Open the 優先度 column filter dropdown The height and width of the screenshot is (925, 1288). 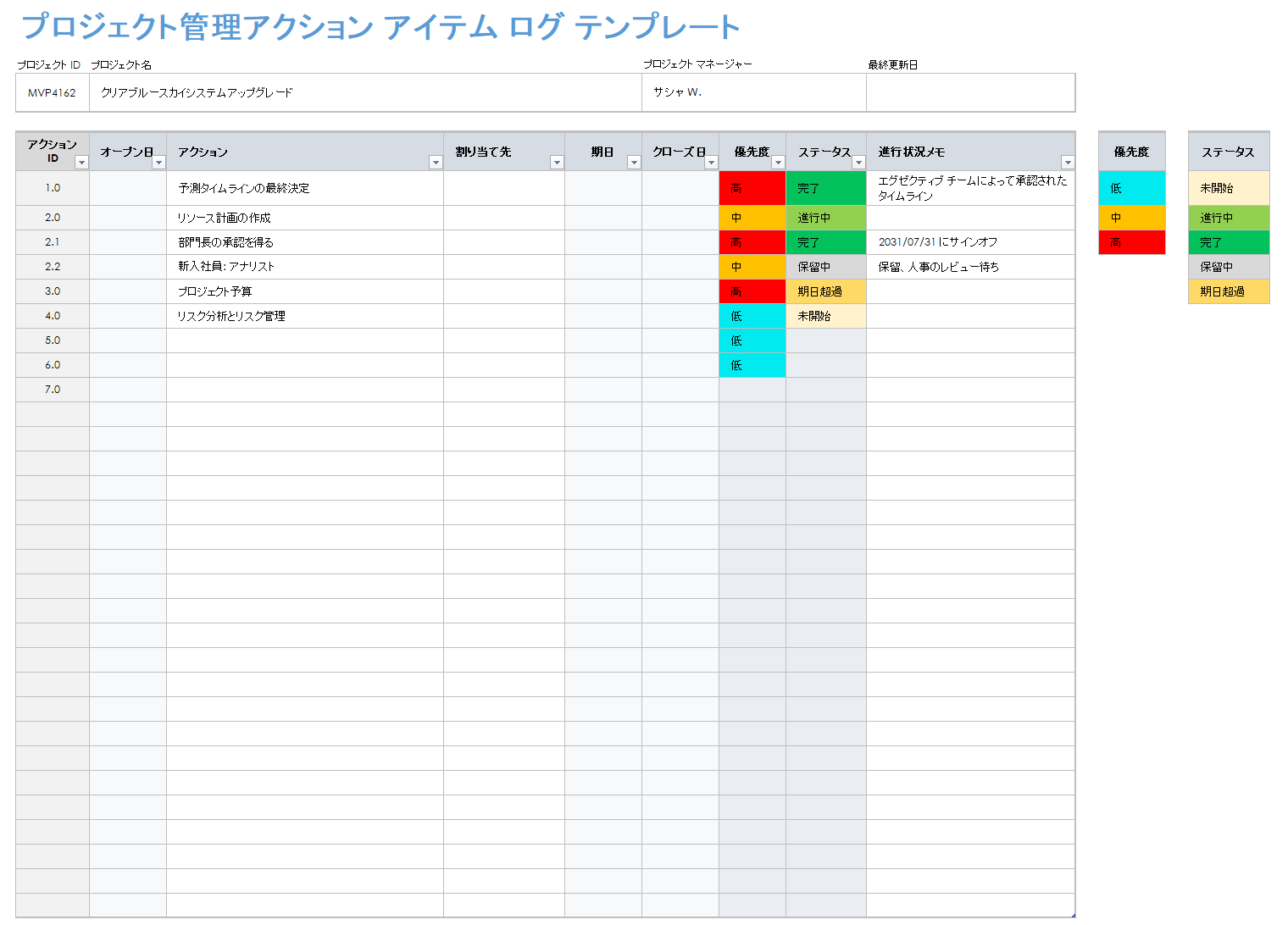tap(778, 163)
